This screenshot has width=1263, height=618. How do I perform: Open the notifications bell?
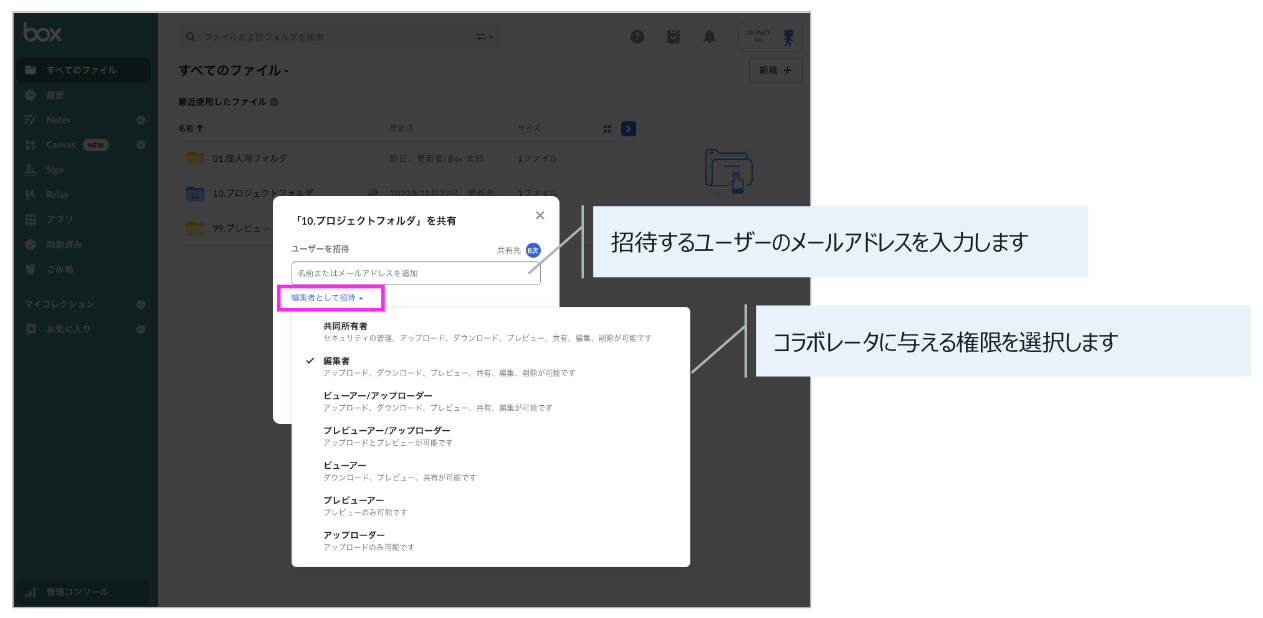(x=709, y=37)
